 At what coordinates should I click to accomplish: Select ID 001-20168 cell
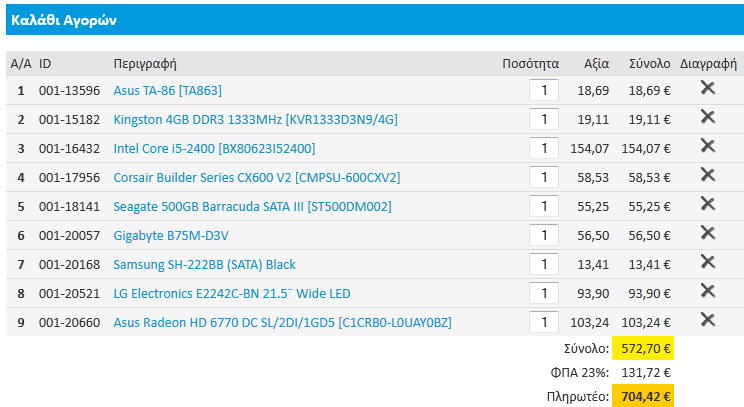[69, 264]
